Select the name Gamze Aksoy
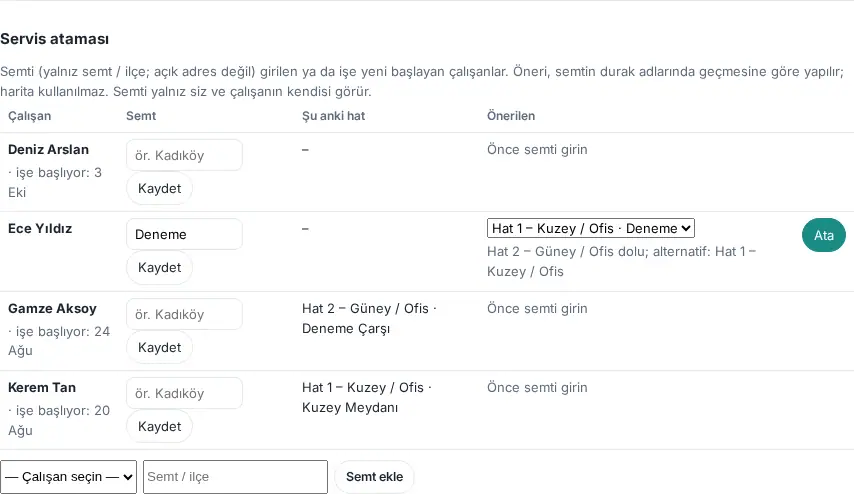This screenshot has width=854, height=494. (52, 309)
